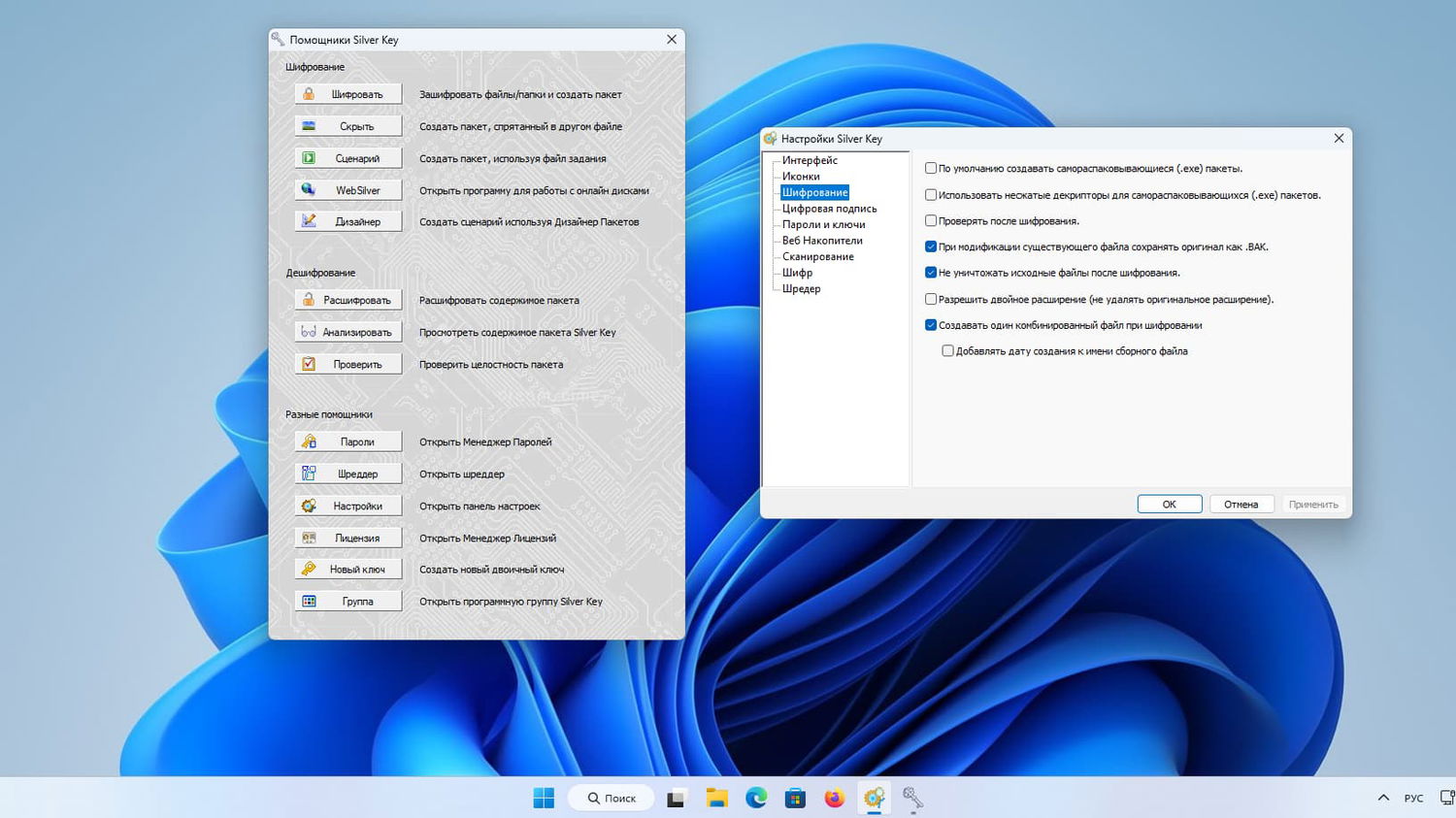The width and height of the screenshot is (1456, 818).
Task: Open the Шредер file shredder
Action: [348, 474]
